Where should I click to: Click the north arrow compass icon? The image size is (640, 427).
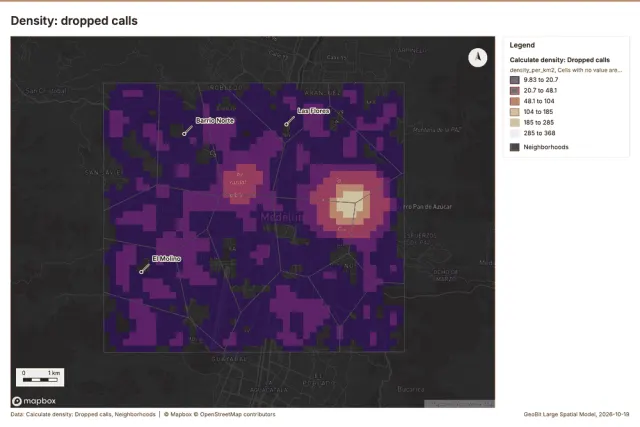478,58
